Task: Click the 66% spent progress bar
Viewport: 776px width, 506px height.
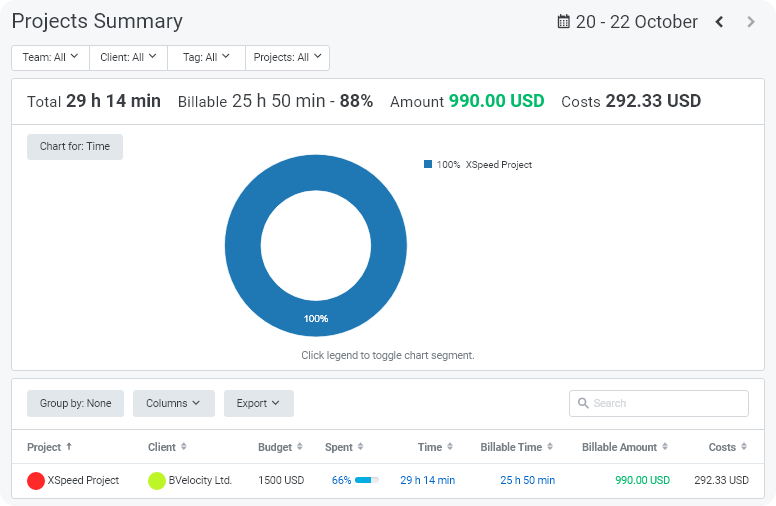Action: (367, 481)
